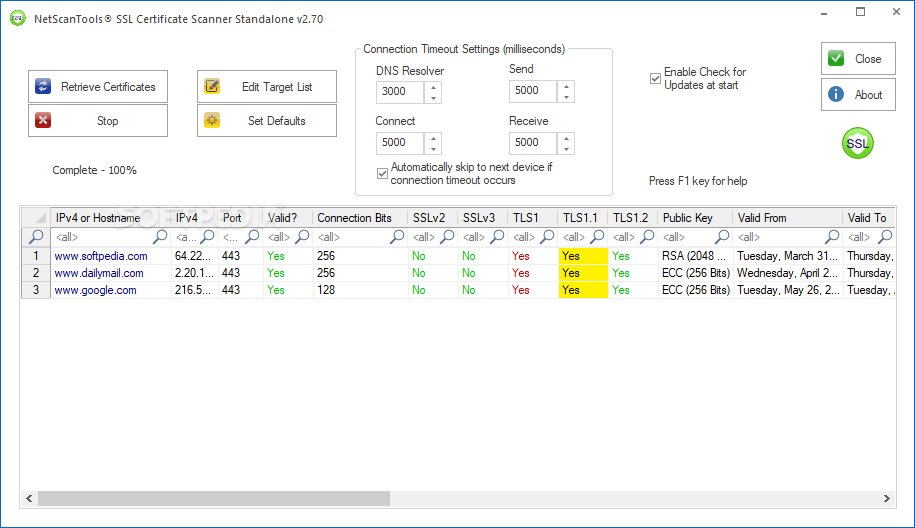Image resolution: width=915 pixels, height=528 pixels.
Task: Click the horizontal scrollbar left arrow
Action: (x=29, y=498)
